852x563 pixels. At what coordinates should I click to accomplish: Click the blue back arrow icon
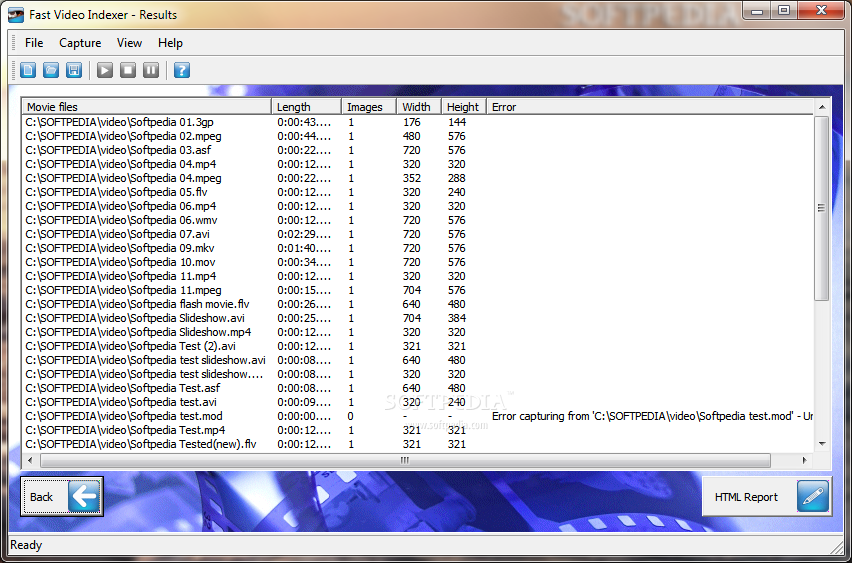[84, 496]
